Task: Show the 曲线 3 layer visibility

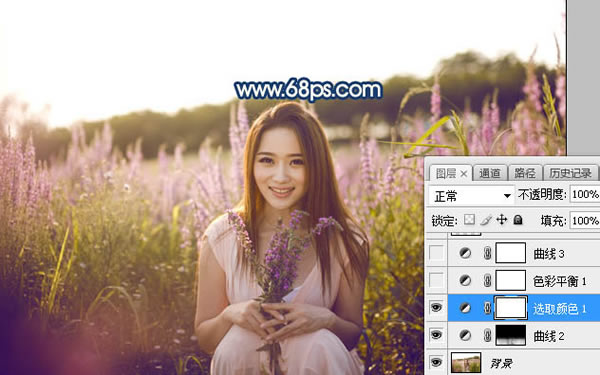Action: 436,253
